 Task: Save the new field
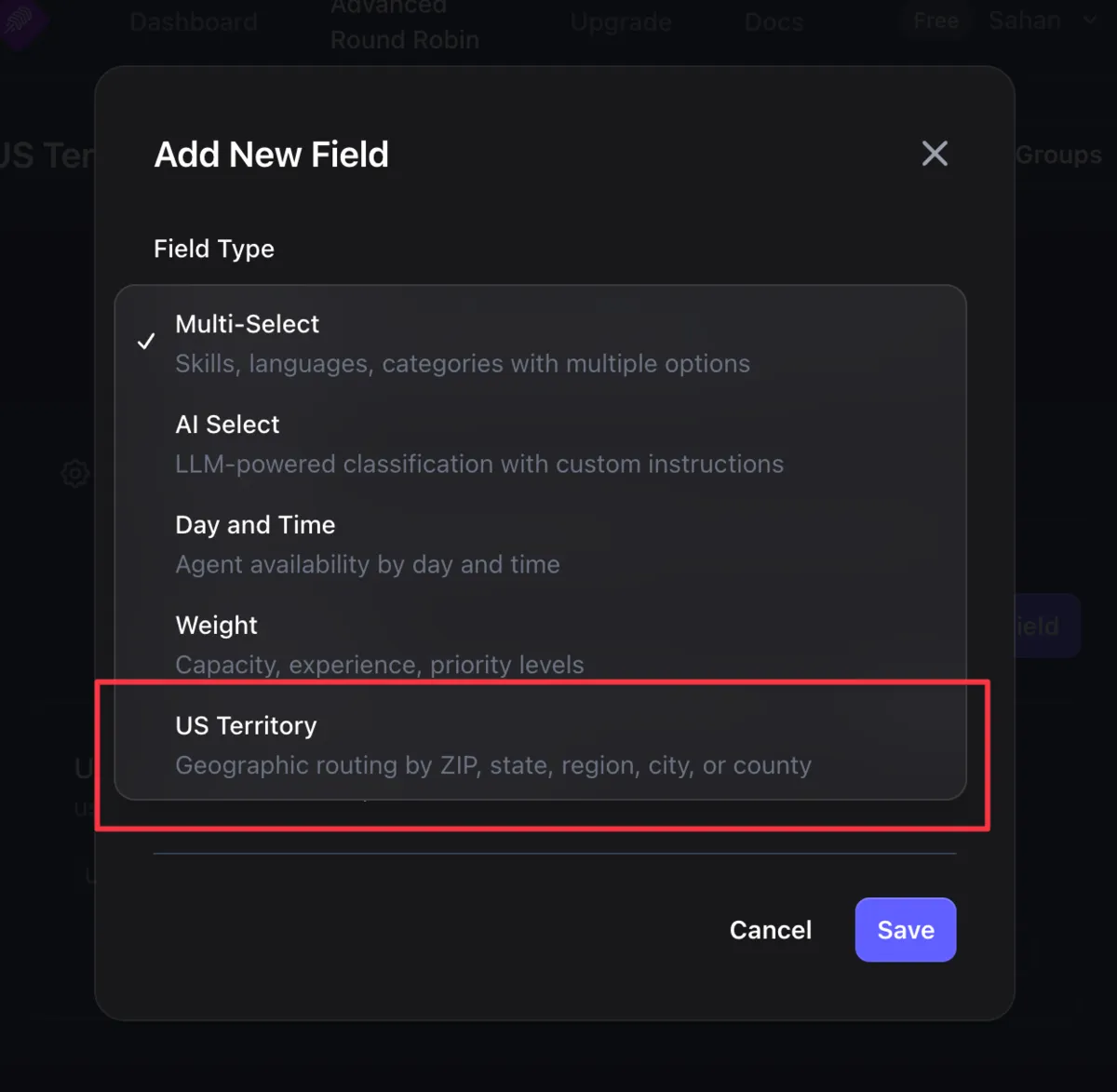click(x=905, y=929)
